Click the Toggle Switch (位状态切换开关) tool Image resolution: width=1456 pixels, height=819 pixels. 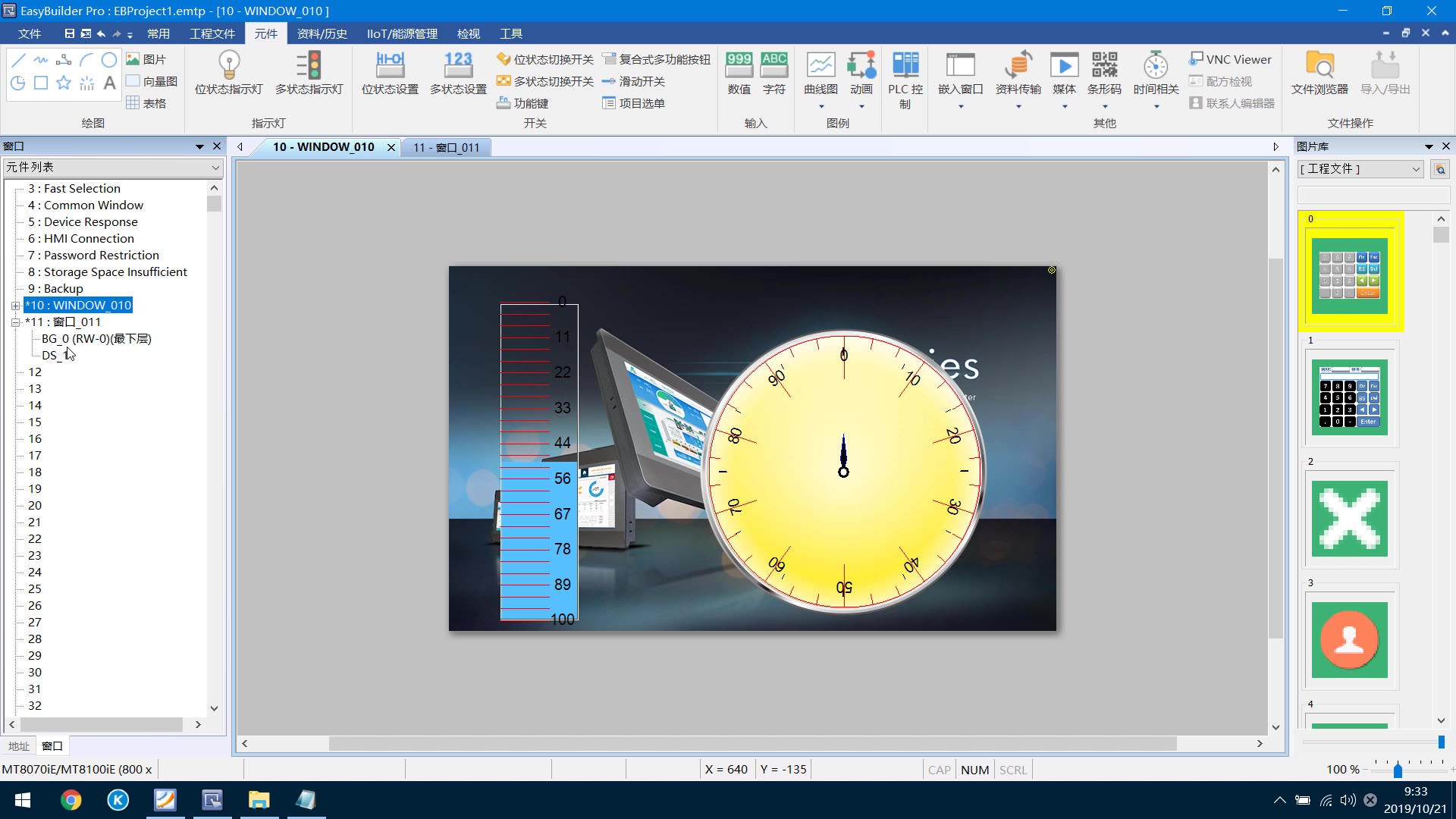coord(545,59)
